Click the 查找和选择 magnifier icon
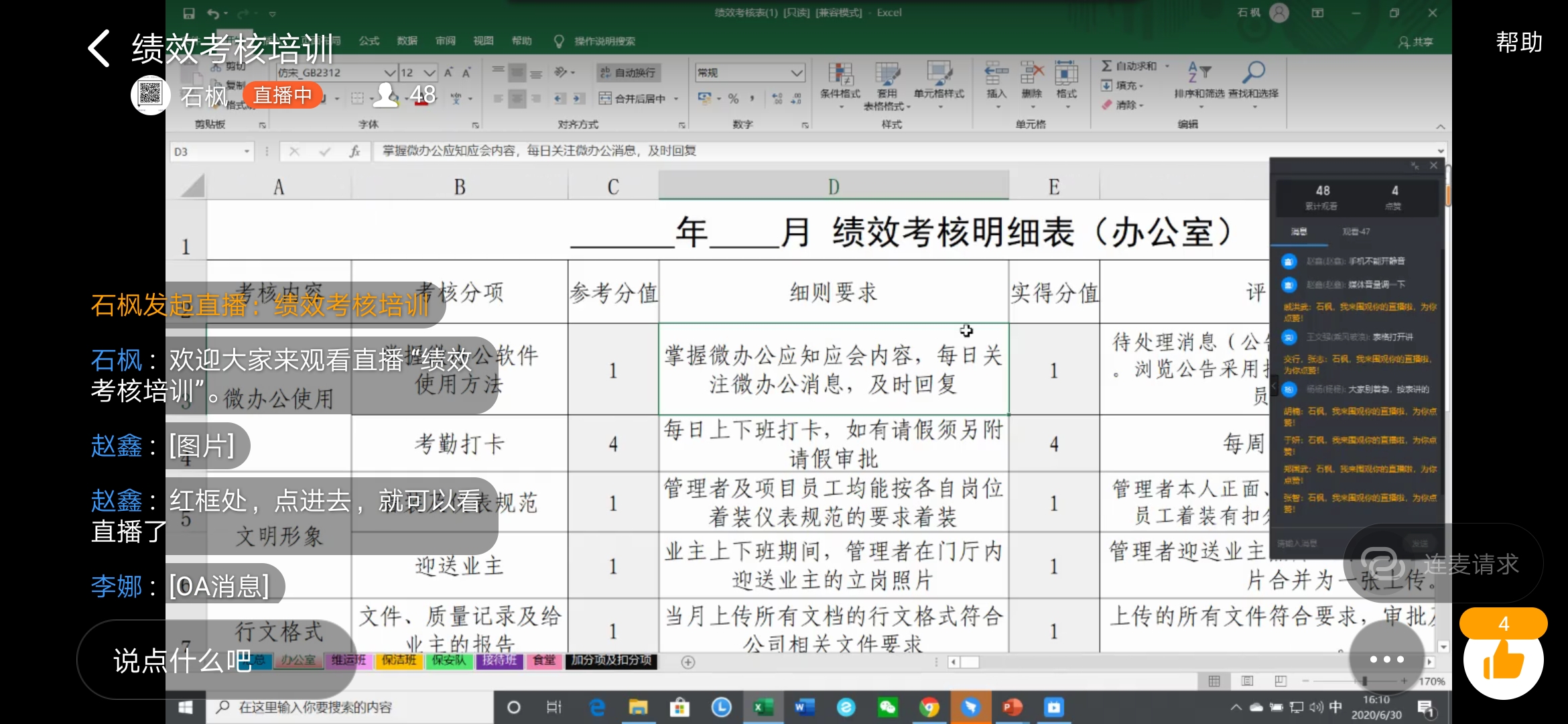1568x724 pixels. tap(1253, 72)
